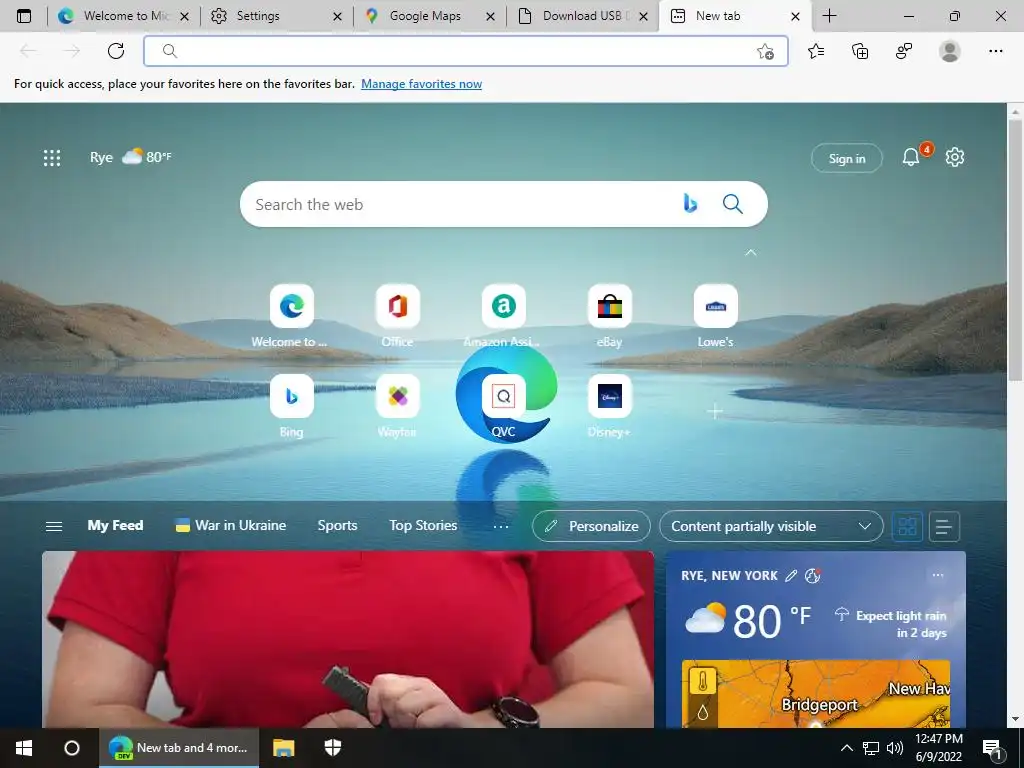Screen dimensions: 1024x768
Task: Open Cortana search circle on taskbar
Action: click(71, 748)
